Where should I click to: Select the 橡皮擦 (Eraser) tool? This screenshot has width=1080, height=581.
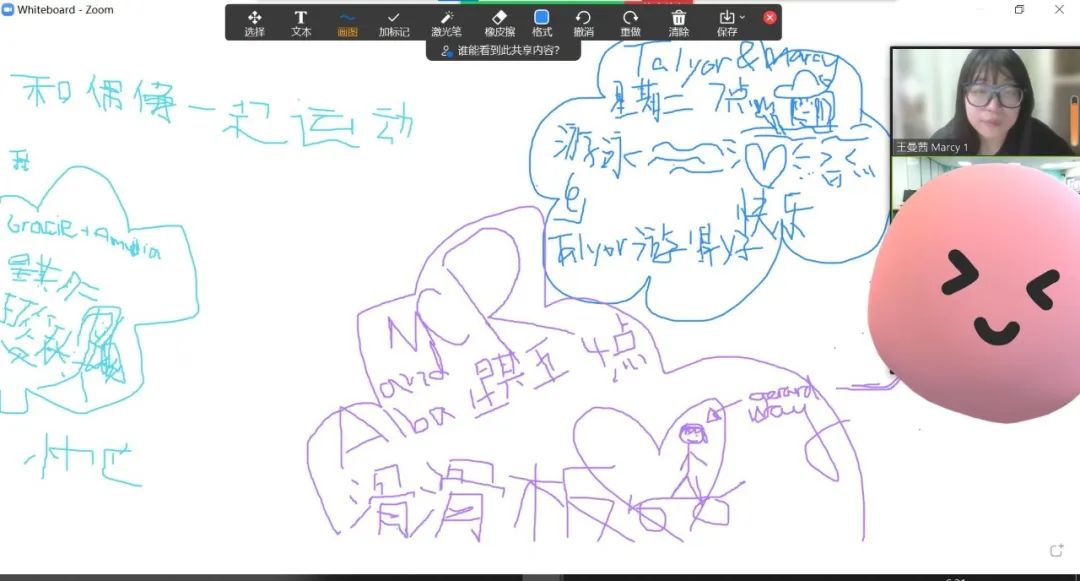(500, 22)
